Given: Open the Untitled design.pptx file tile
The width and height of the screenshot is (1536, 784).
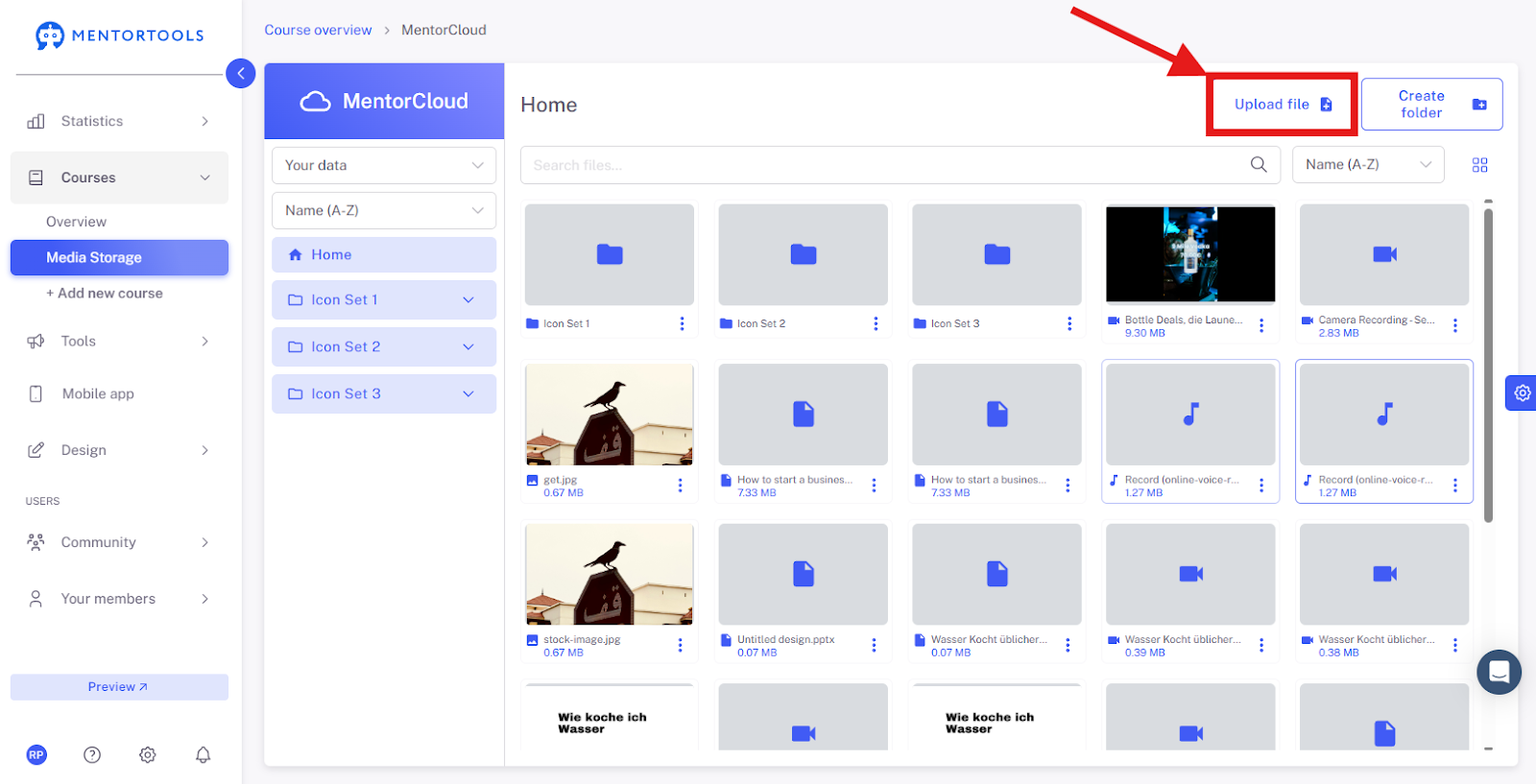Looking at the screenshot, I should [804, 574].
